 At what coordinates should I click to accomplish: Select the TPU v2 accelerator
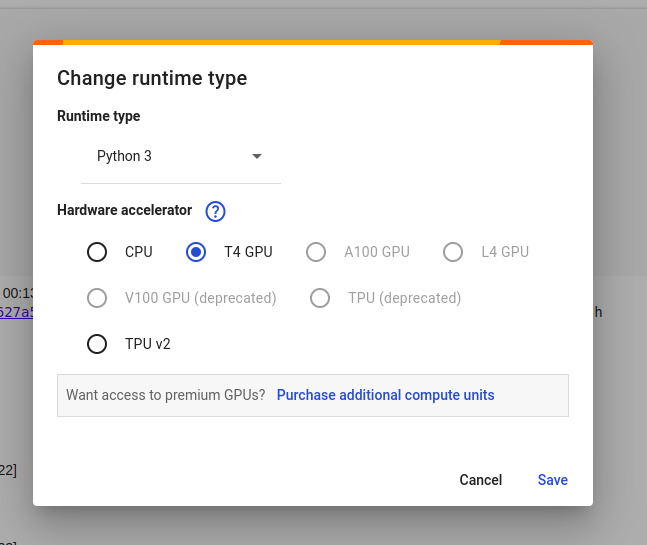pos(97,344)
